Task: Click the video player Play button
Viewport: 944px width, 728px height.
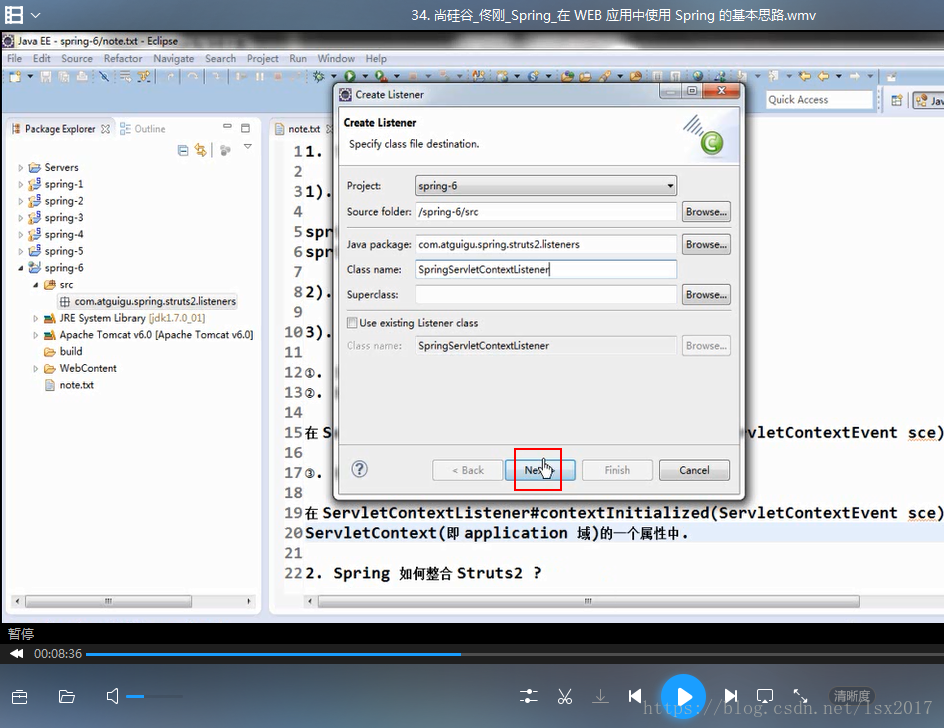Action: click(x=683, y=697)
